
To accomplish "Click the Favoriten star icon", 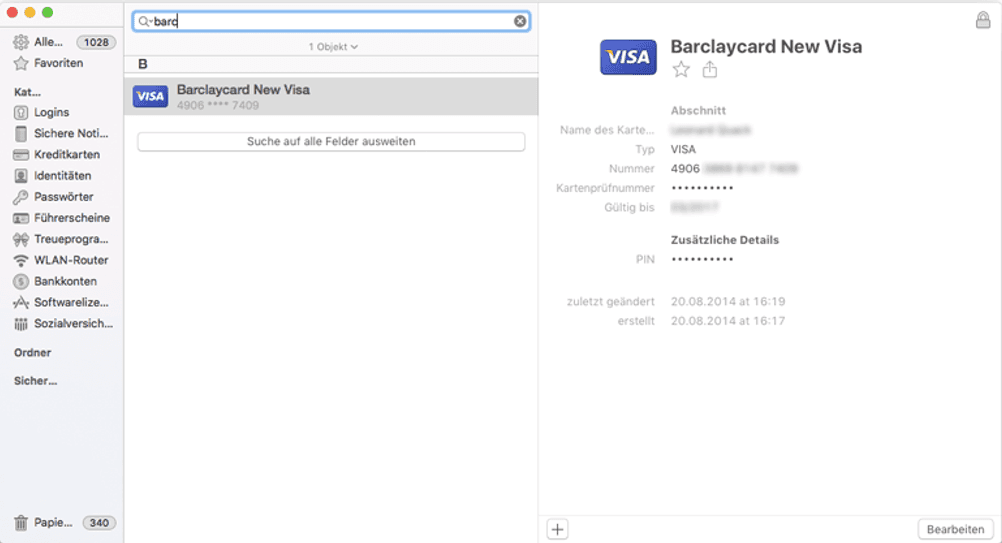I will coord(21,63).
